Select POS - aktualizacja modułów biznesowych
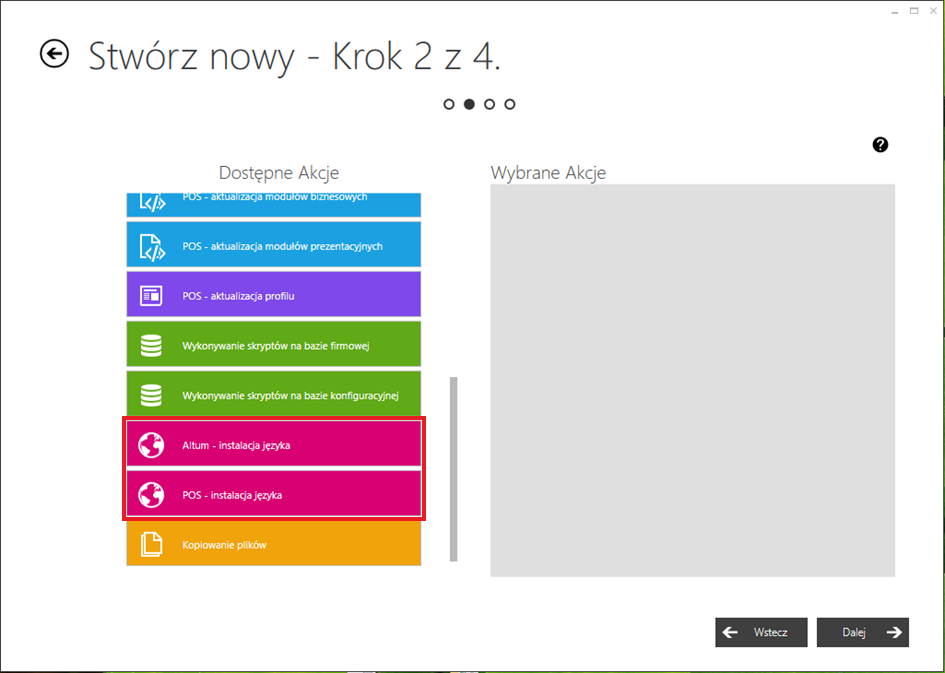Image resolution: width=945 pixels, height=673 pixels. pos(274,205)
